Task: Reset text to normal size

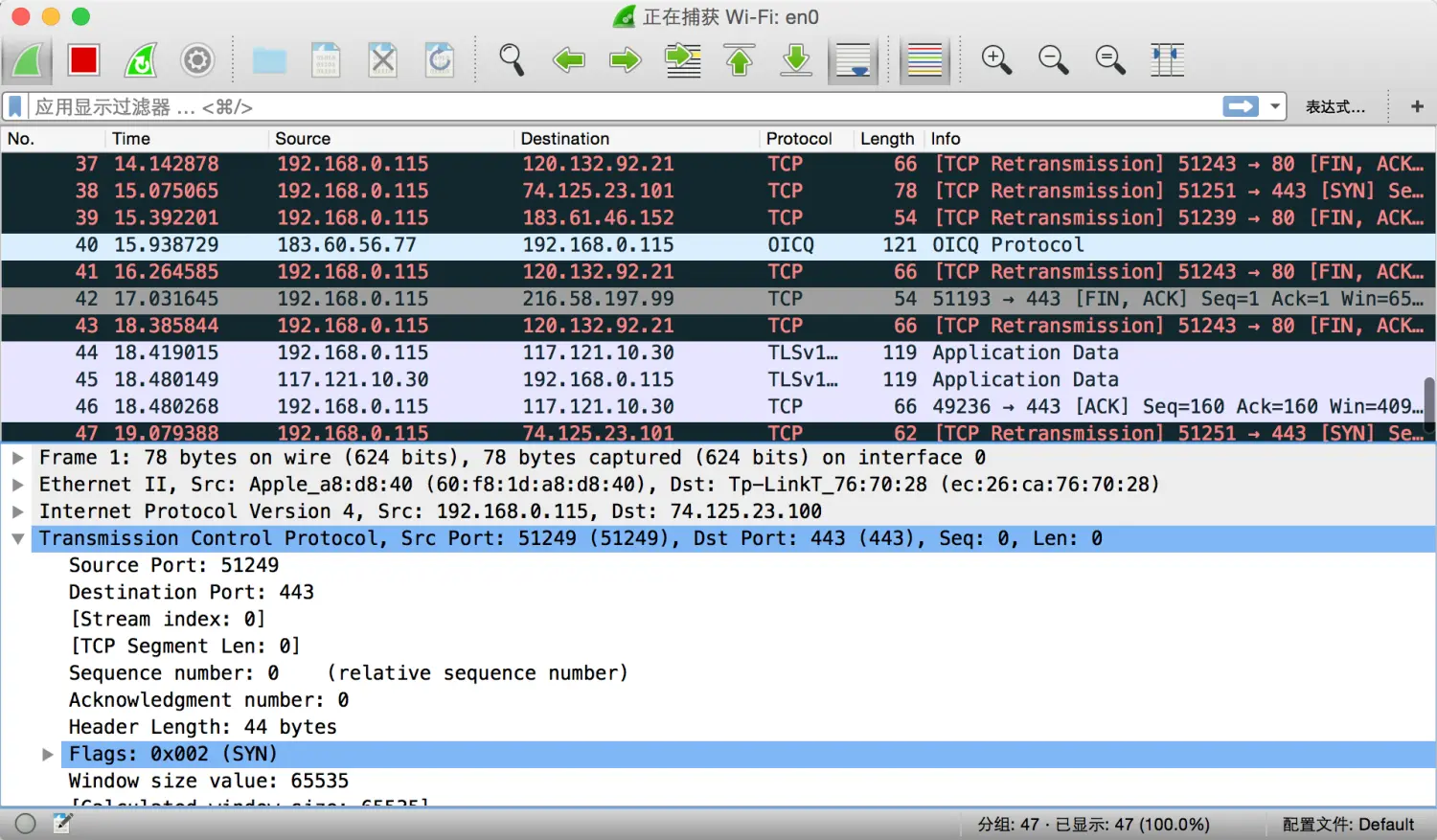Action: (1109, 60)
